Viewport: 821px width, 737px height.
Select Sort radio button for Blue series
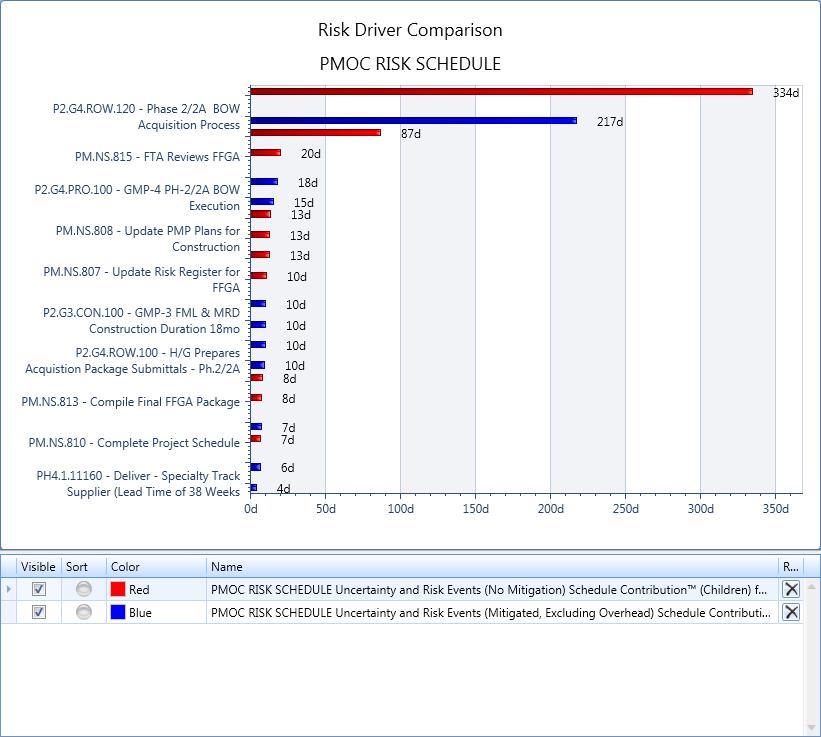coord(84,613)
